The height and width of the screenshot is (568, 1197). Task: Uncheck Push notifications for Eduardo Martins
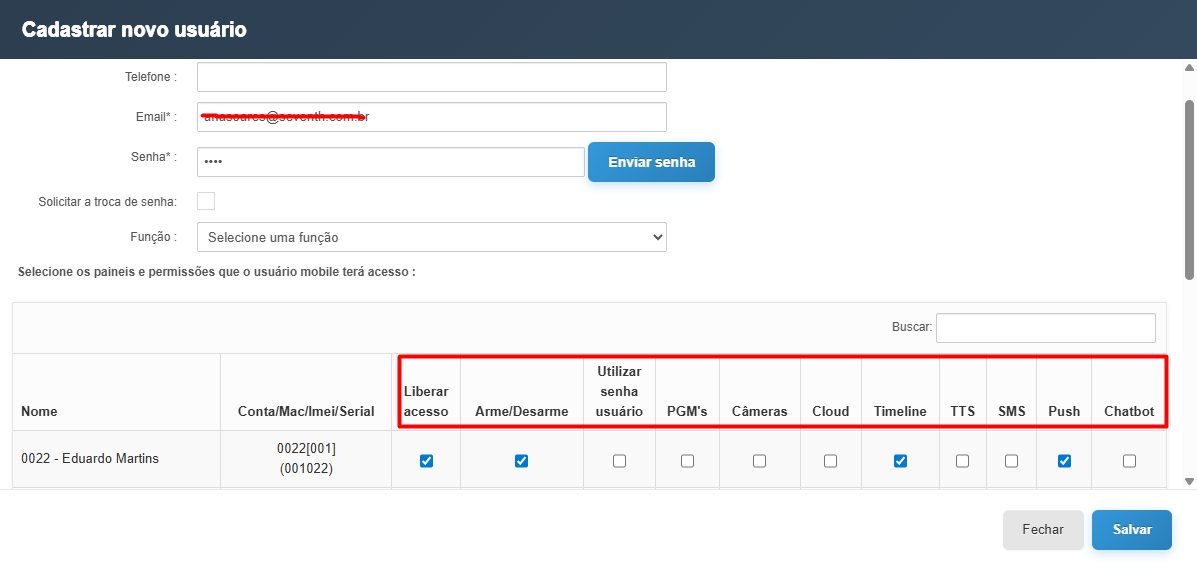[x=1064, y=461]
